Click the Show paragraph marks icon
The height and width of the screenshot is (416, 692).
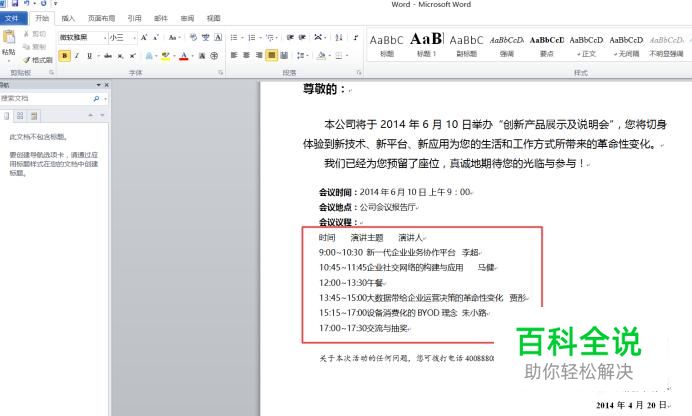355,37
